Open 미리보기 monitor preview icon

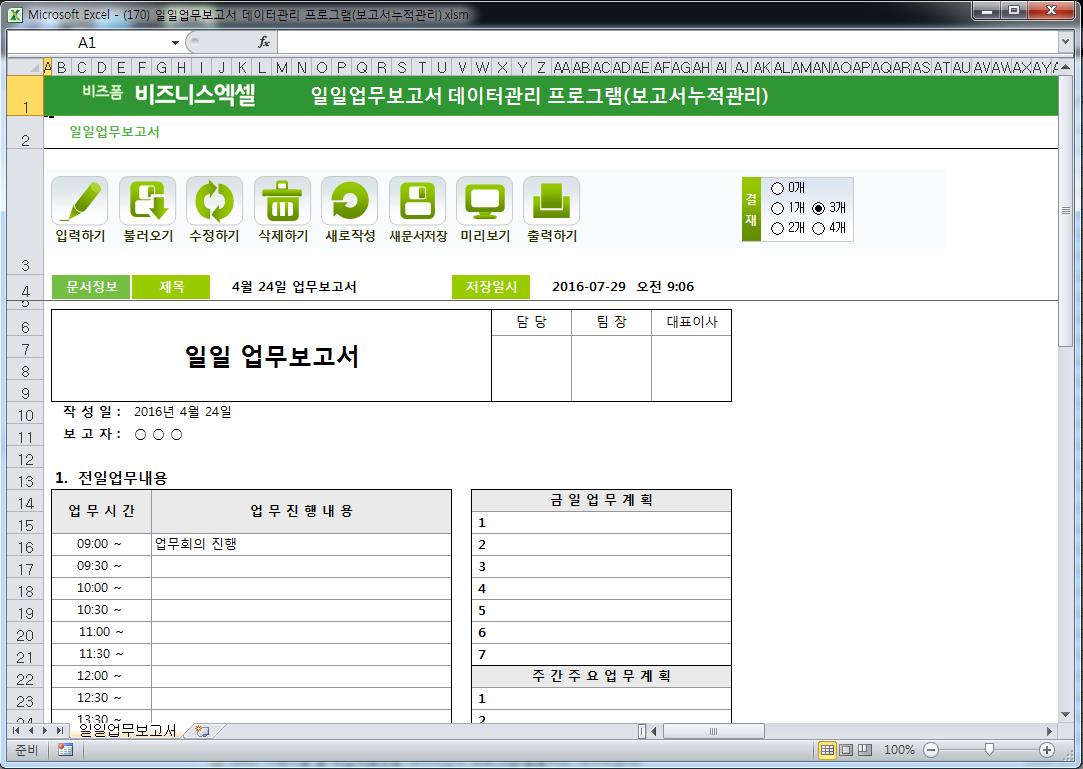tap(484, 201)
